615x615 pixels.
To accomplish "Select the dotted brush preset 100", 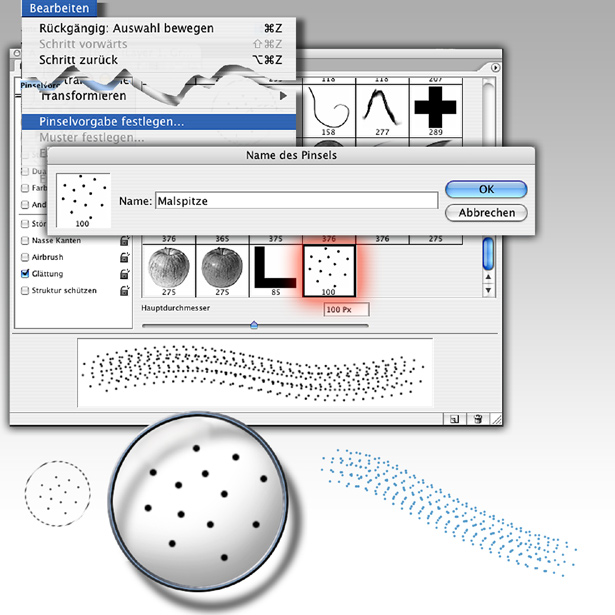I will coord(329,271).
